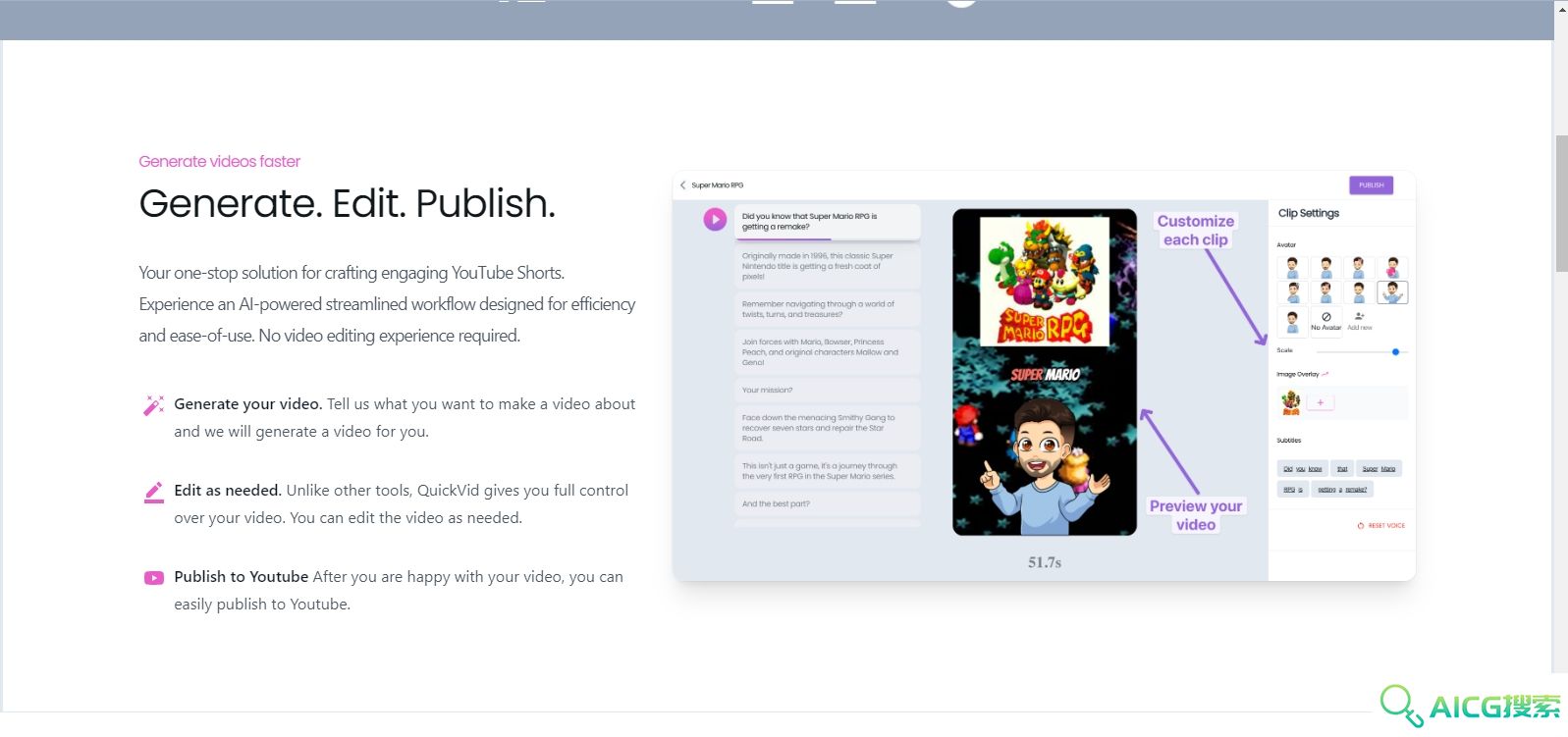This screenshot has height=737, width=1568.
Task: Click the plus button to add image overlay
Action: point(1321,402)
